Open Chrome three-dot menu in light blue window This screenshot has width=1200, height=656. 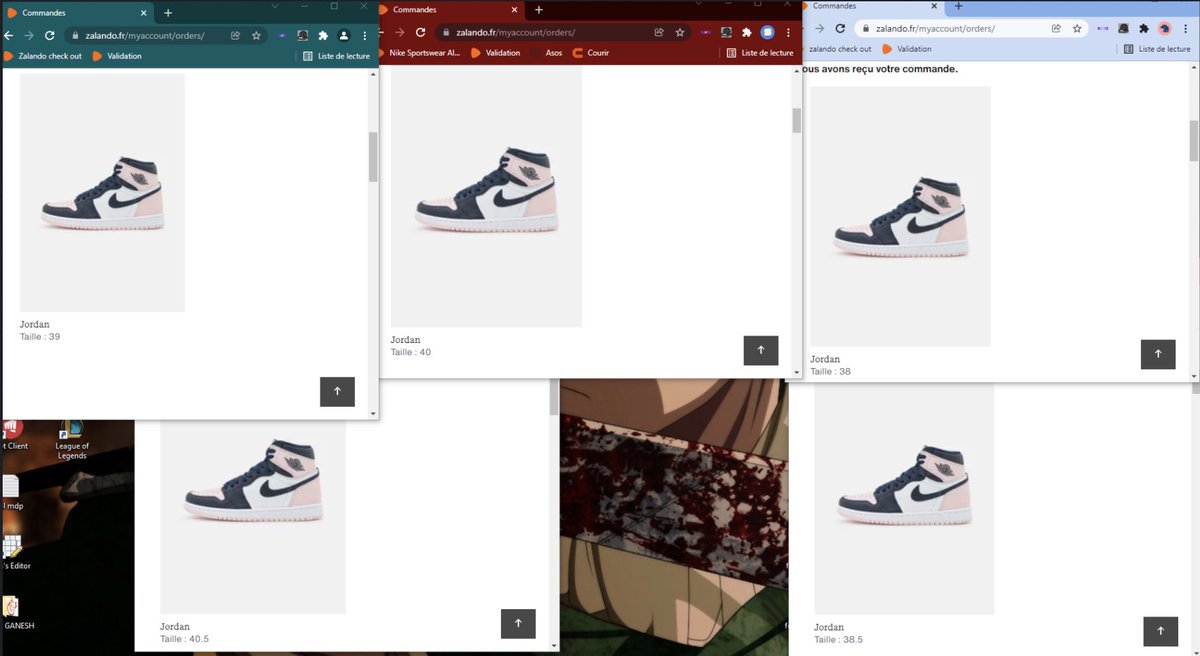[x=1185, y=28]
